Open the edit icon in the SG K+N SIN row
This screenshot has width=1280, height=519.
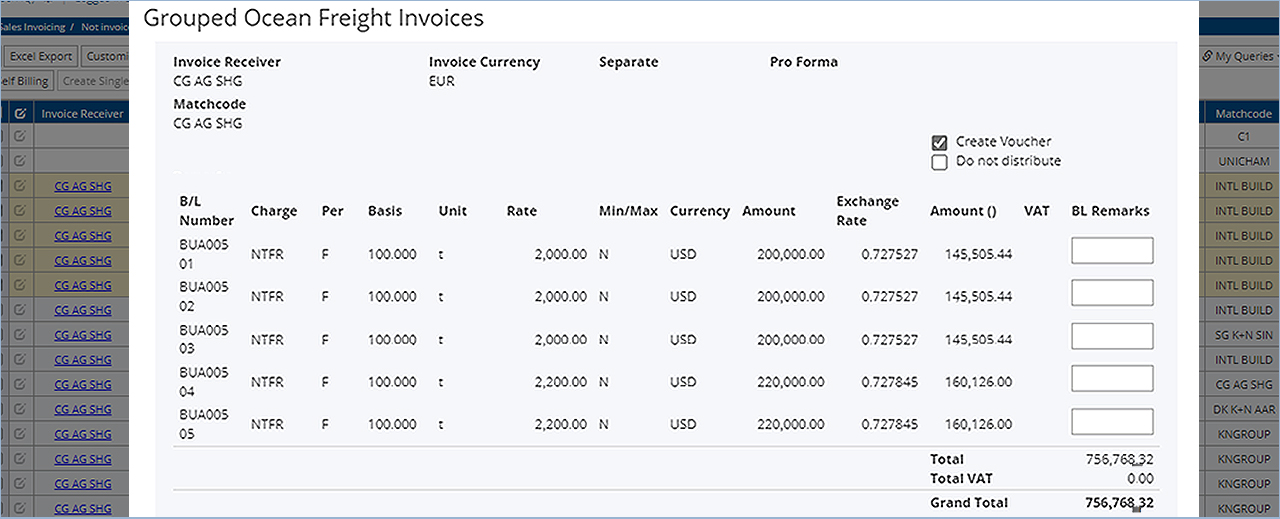(x=20, y=335)
